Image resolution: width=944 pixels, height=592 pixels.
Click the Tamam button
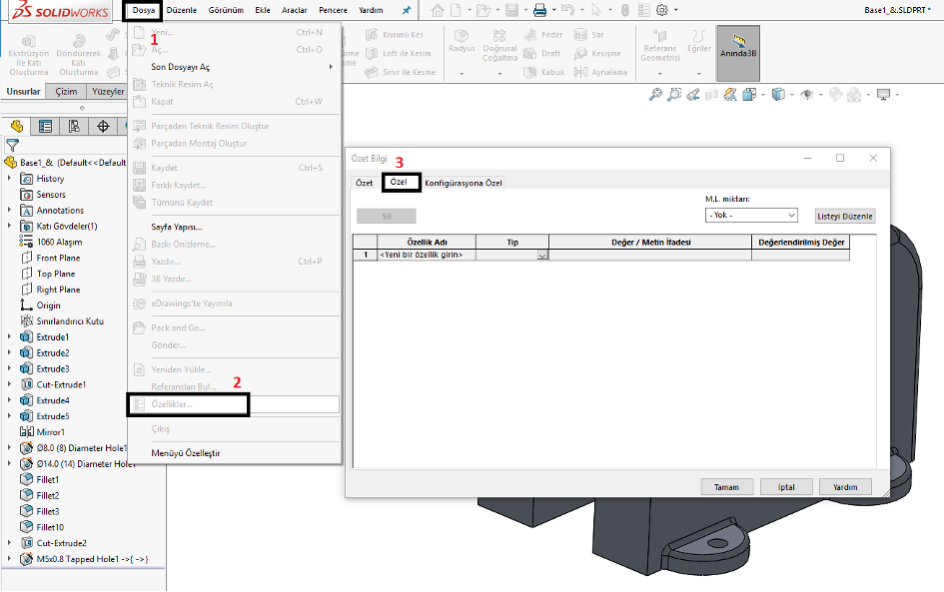(726, 487)
